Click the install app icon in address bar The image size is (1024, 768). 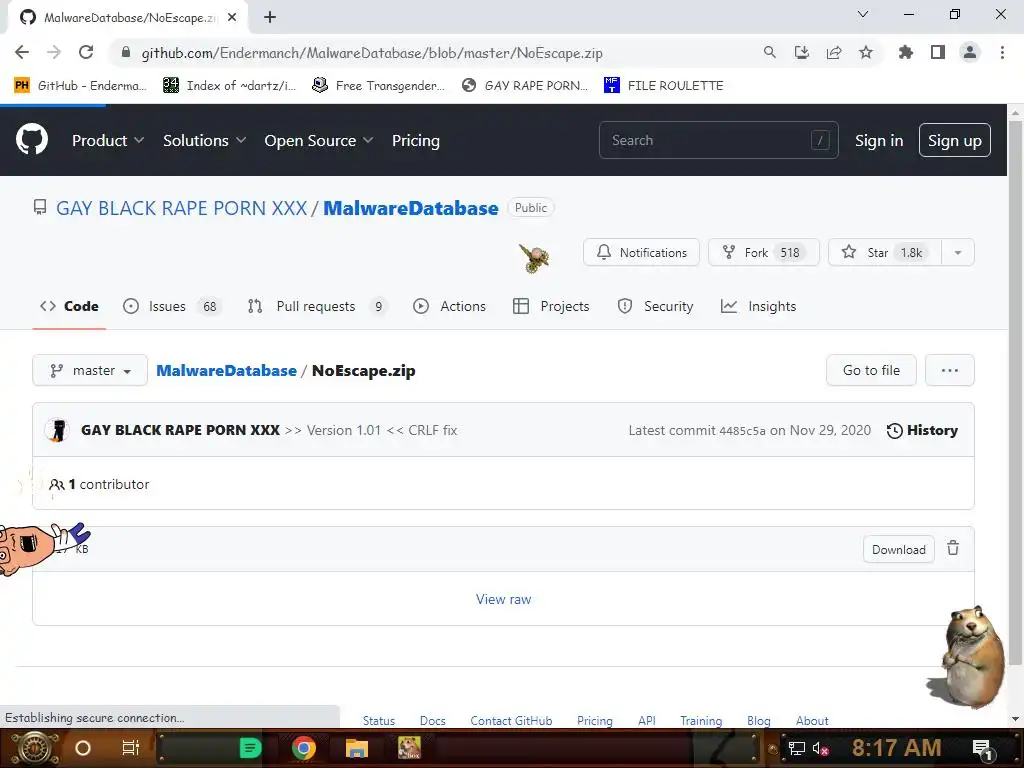(x=801, y=52)
